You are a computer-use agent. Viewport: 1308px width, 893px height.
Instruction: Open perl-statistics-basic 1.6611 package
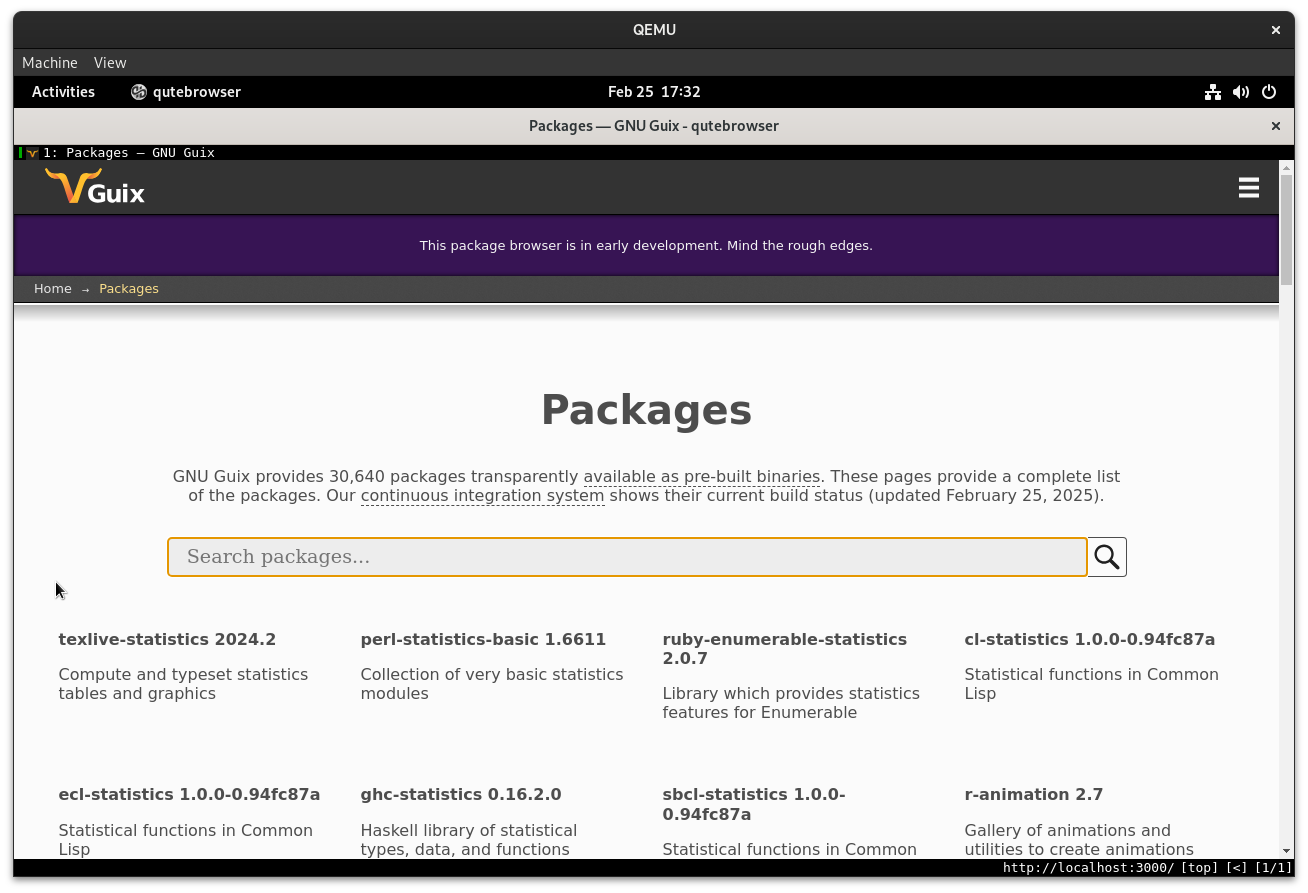[x=483, y=640]
